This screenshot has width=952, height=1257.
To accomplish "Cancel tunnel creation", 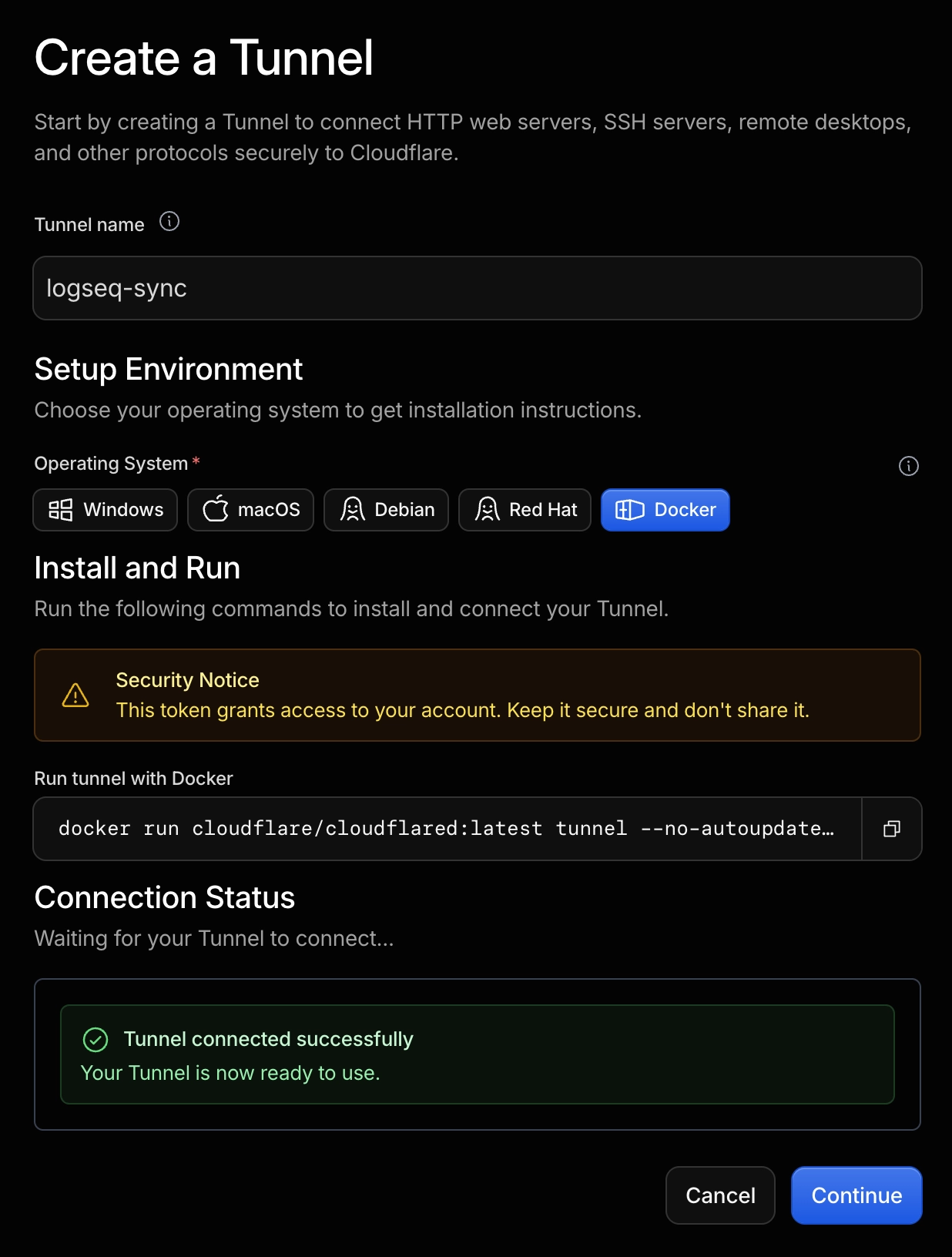I will 720,1195.
